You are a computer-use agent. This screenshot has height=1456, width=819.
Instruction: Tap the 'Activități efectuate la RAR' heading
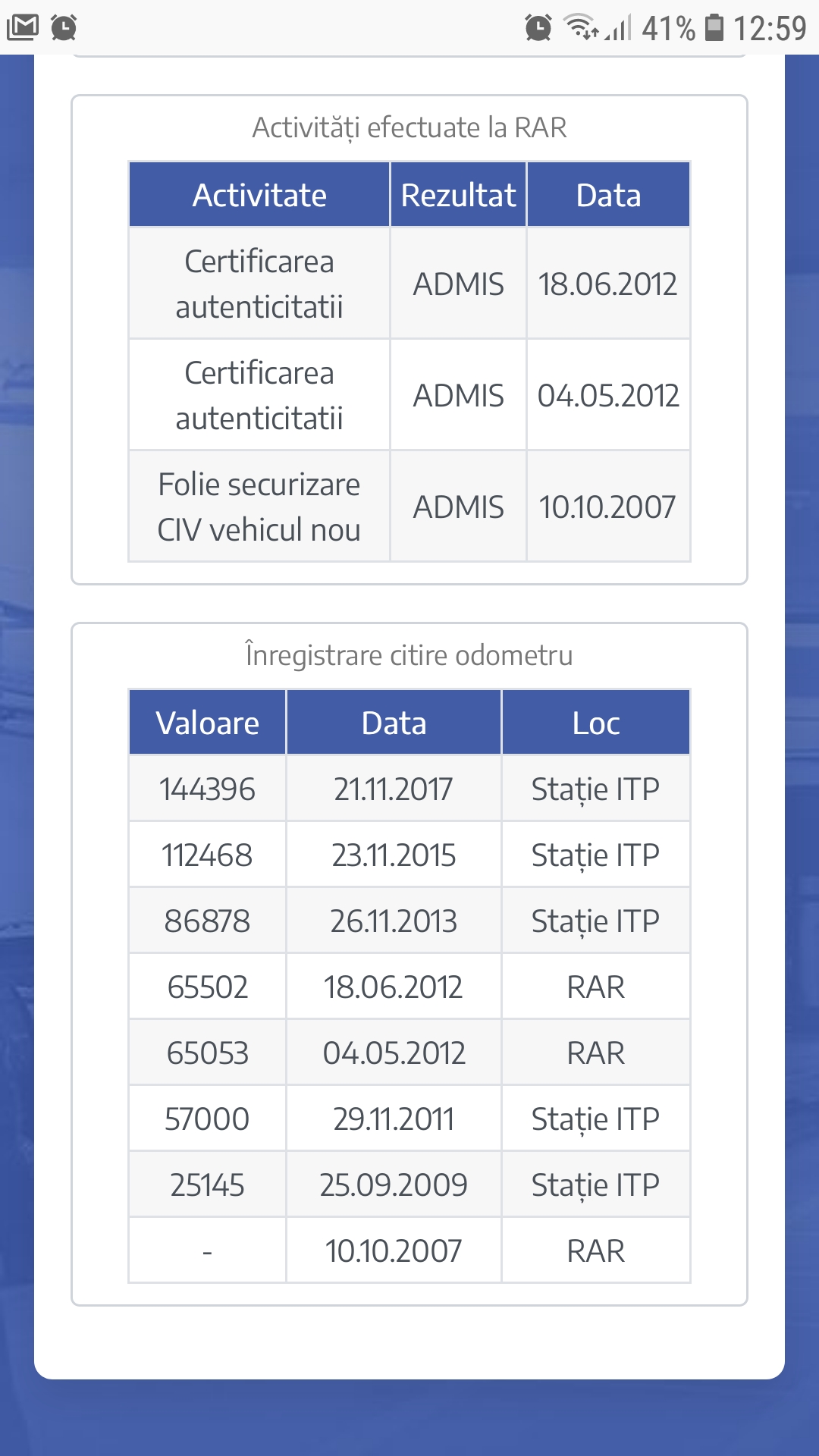point(409,127)
